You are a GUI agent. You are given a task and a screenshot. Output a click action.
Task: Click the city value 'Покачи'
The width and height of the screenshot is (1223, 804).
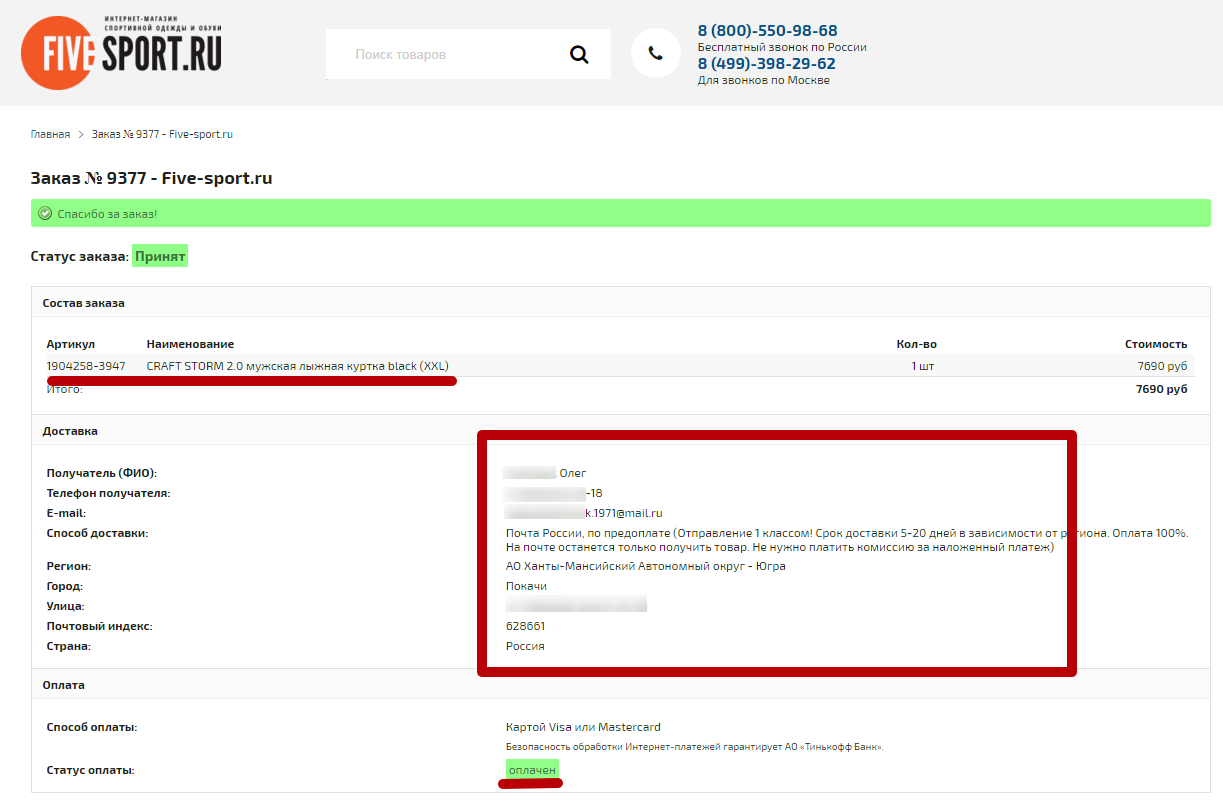(x=526, y=586)
